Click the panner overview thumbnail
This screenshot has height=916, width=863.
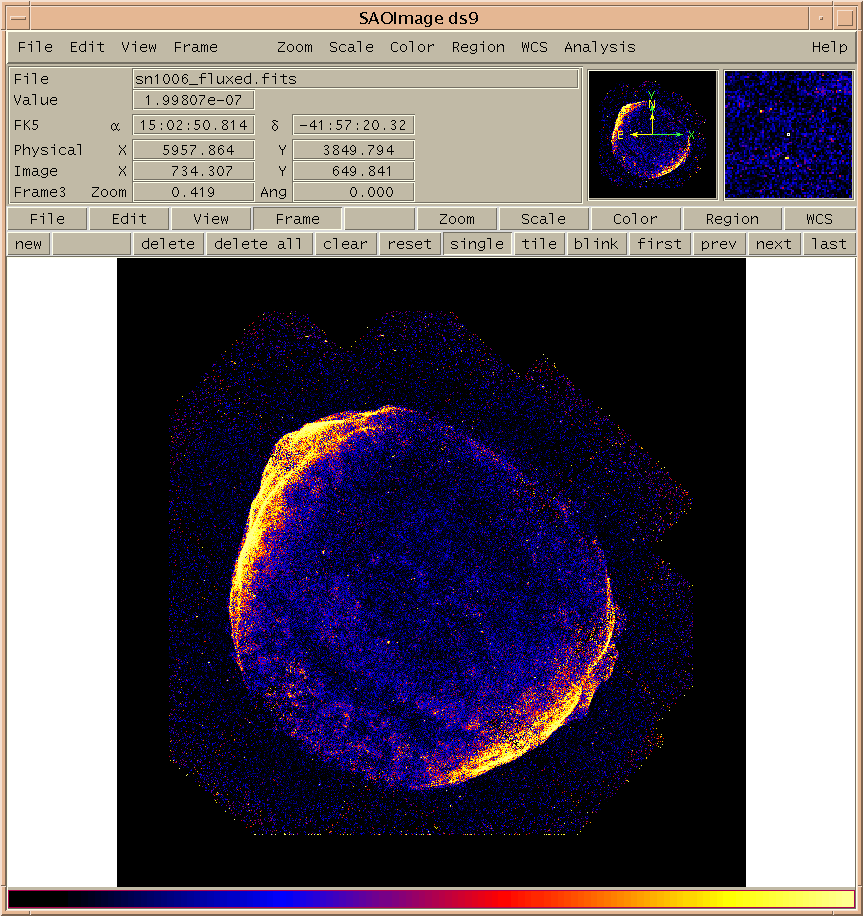653,135
